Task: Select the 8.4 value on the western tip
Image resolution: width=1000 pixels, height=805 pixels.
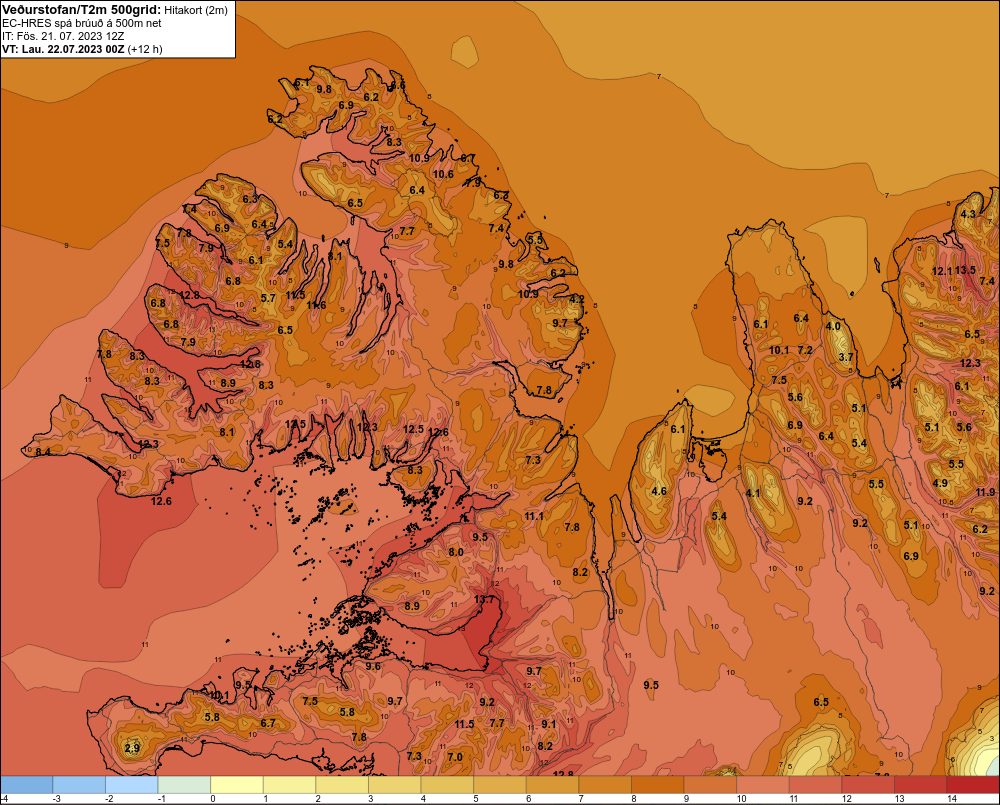Action: point(43,452)
